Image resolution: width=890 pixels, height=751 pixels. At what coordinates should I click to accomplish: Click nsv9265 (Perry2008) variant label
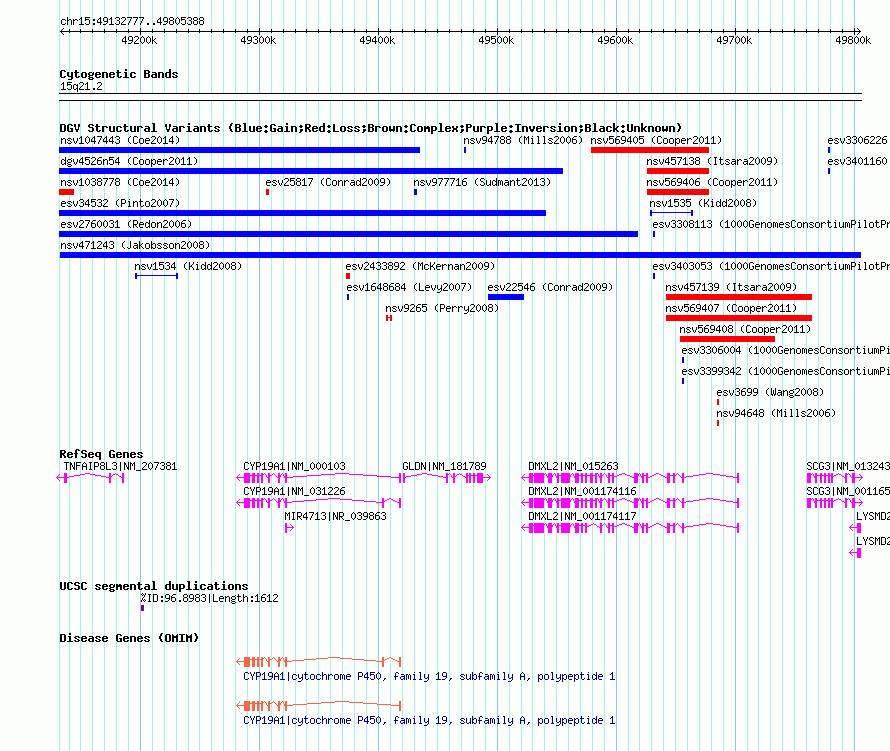coord(442,308)
